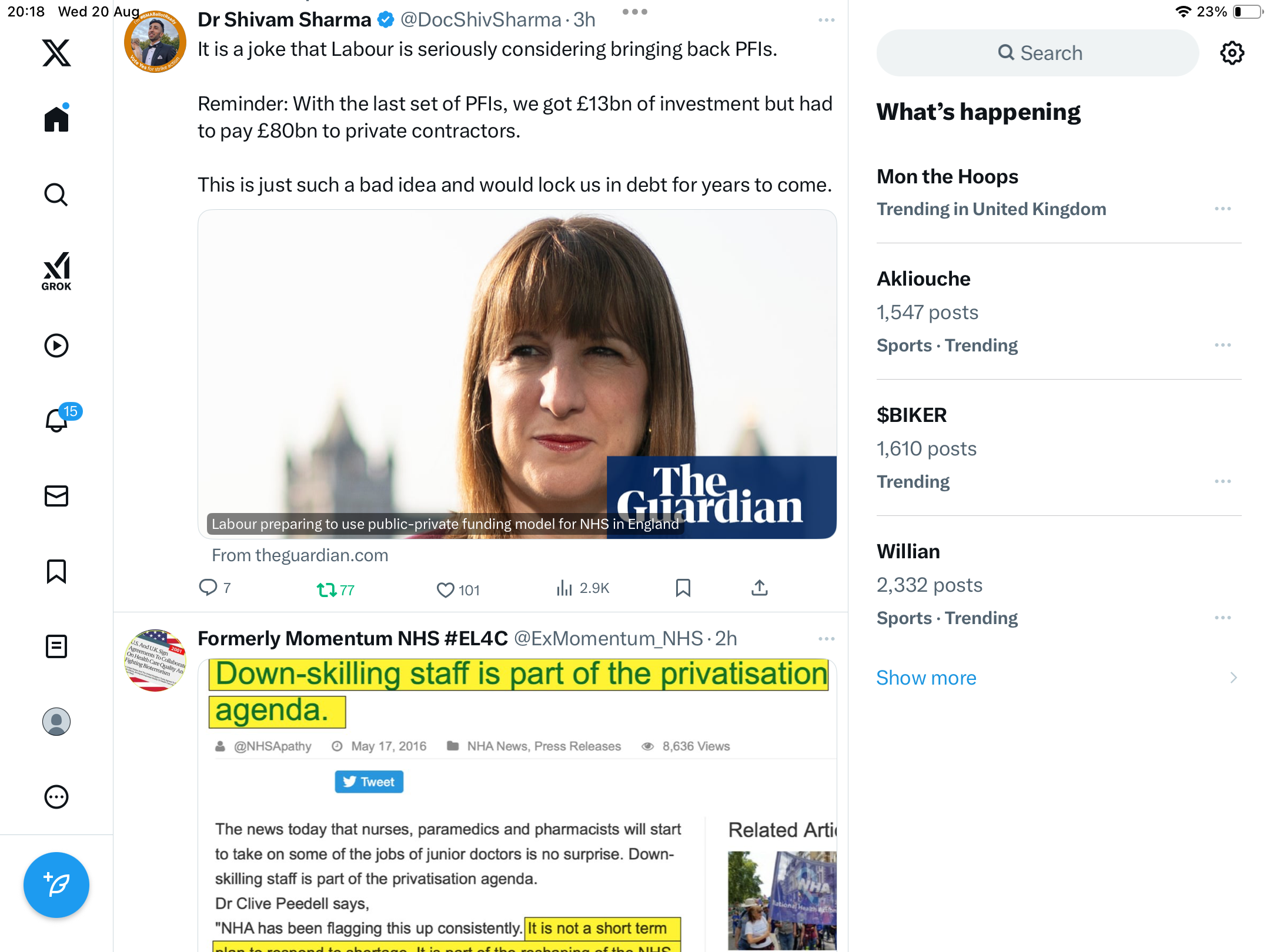Repost Dr Shivam Sharma's post

pyautogui.click(x=336, y=589)
